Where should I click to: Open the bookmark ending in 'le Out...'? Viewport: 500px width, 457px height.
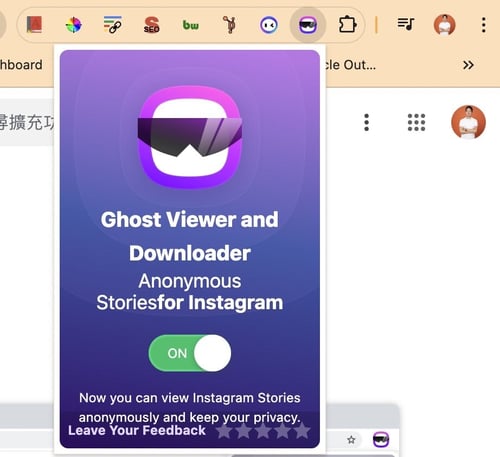tap(351, 65)
